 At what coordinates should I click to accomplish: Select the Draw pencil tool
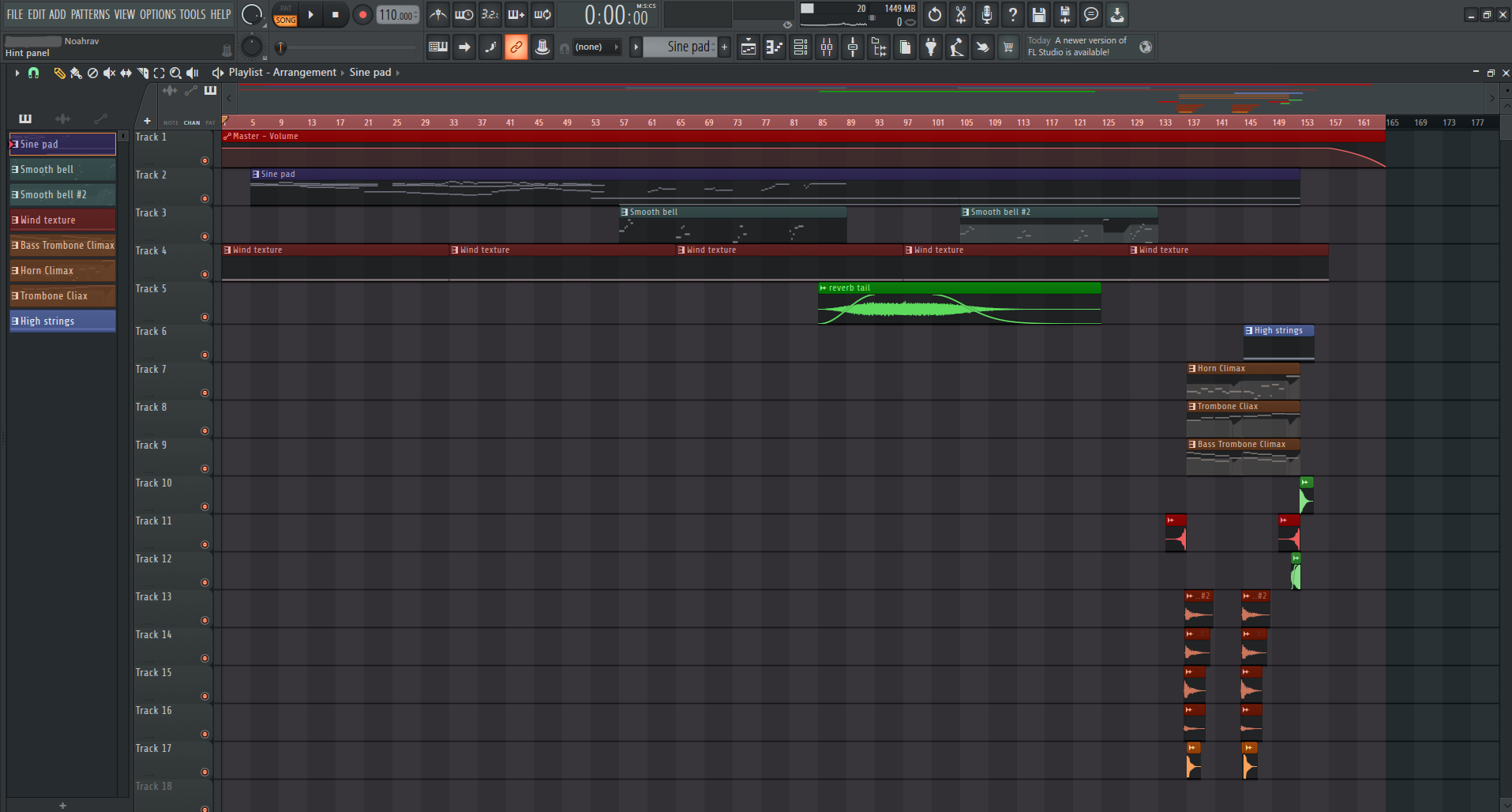tap(59, 73)
